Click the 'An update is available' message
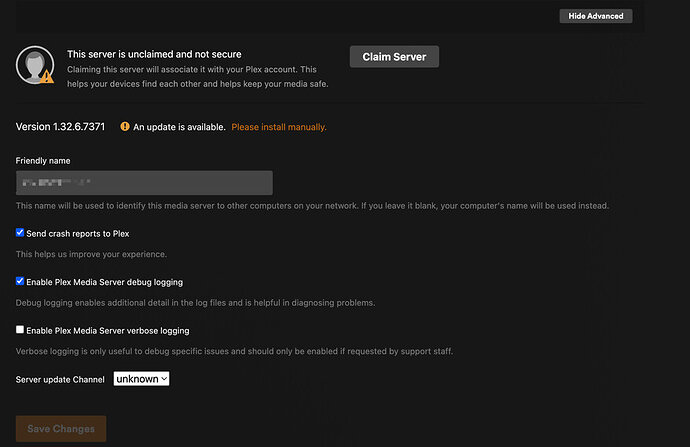 click(179, 127)
